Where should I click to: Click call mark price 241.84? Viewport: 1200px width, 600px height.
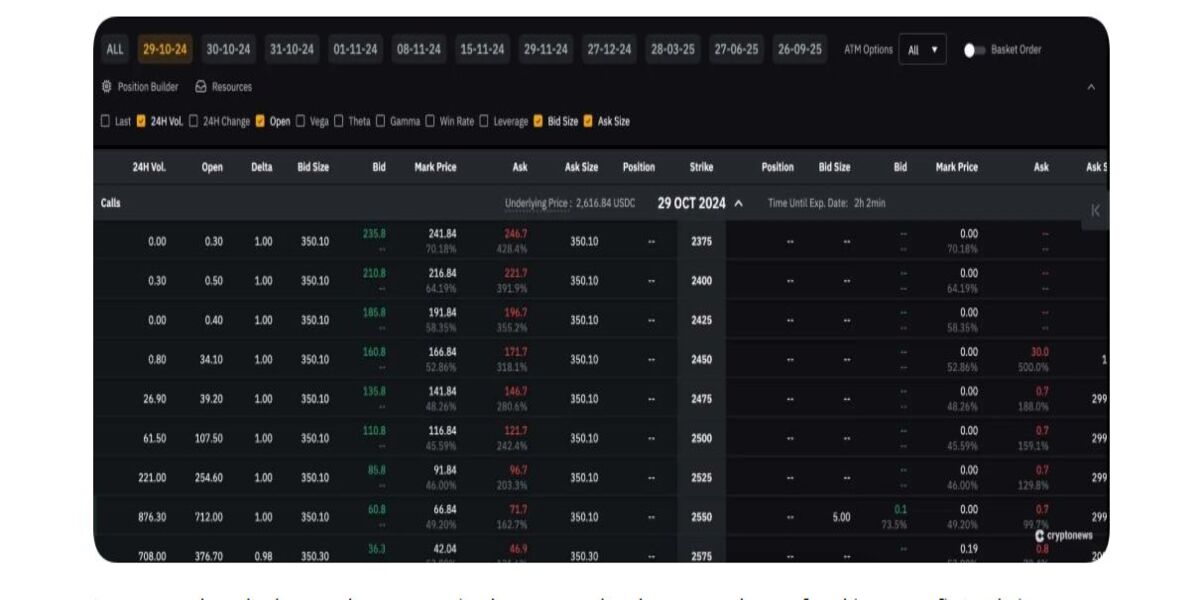tap(442, 233)
